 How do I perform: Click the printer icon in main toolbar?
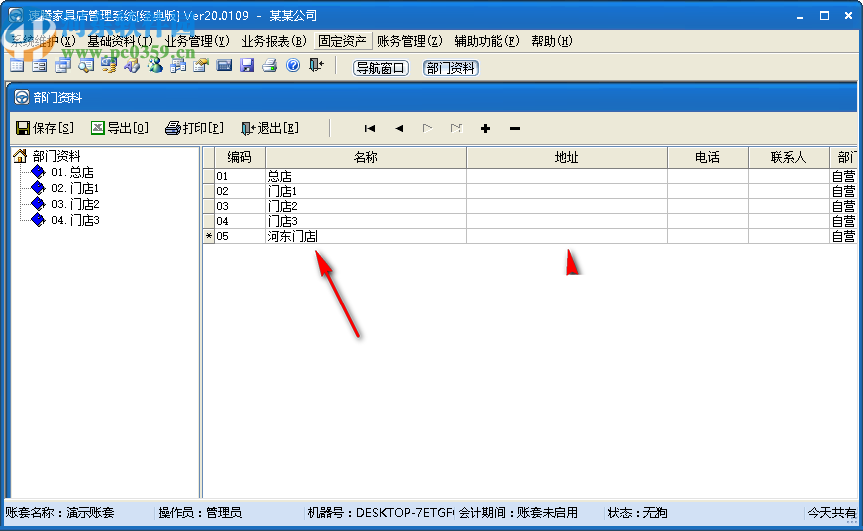[x=270, y=66]
